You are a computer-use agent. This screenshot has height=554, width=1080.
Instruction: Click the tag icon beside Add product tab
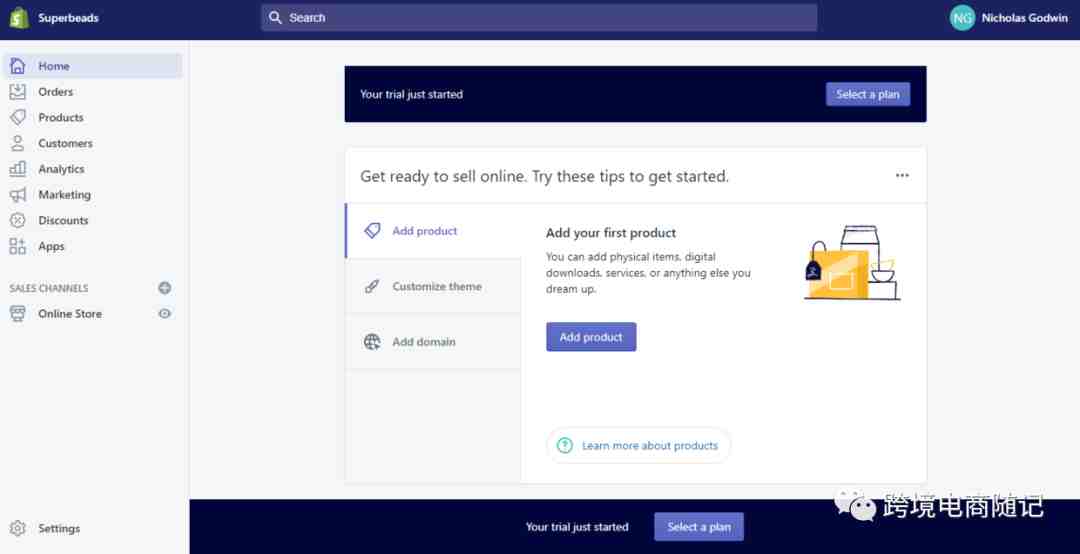tap(372, 231)
